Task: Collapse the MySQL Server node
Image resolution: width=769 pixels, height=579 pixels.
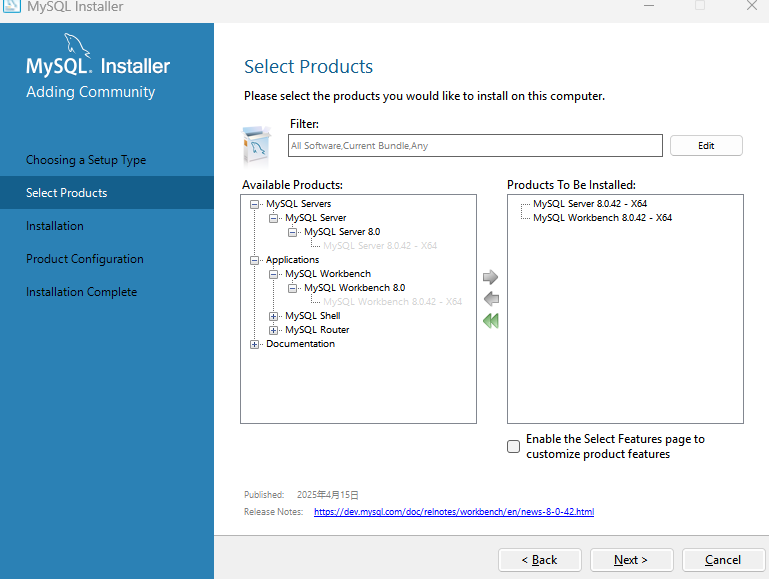Action: [x=273, y=218]
